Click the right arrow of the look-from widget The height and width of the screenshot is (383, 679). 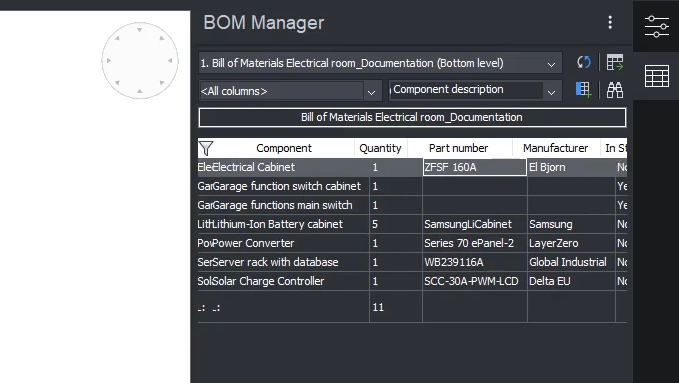coord(171,61)
